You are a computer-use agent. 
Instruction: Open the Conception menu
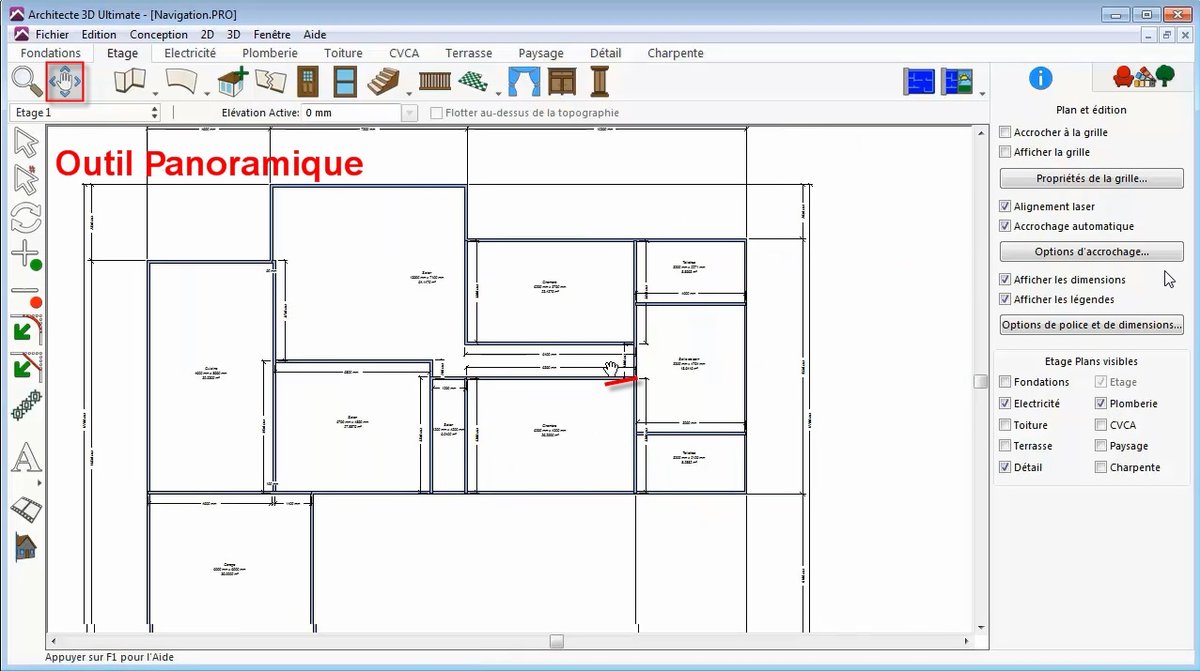click(x=159, y=34)
